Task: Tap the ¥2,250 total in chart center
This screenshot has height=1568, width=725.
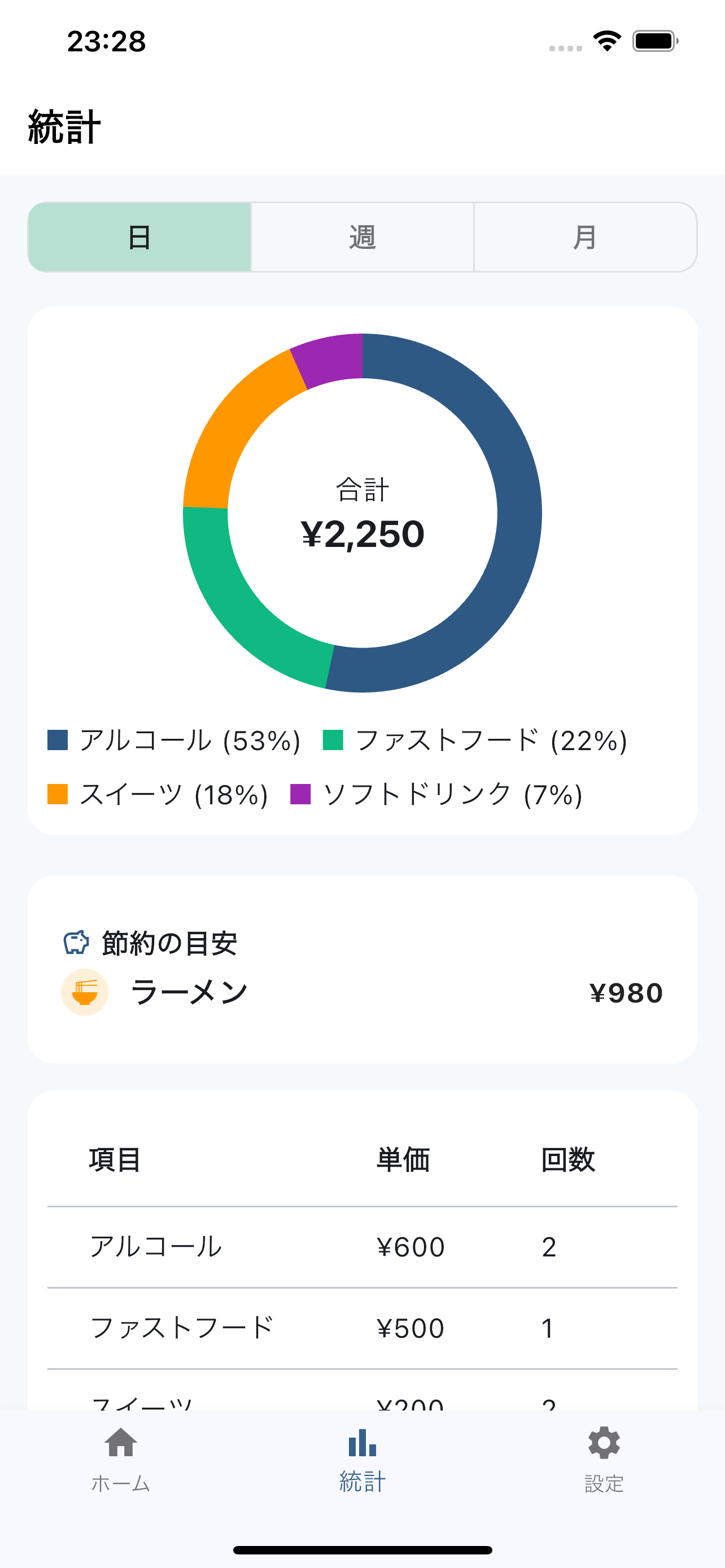Action: (362, 535)
